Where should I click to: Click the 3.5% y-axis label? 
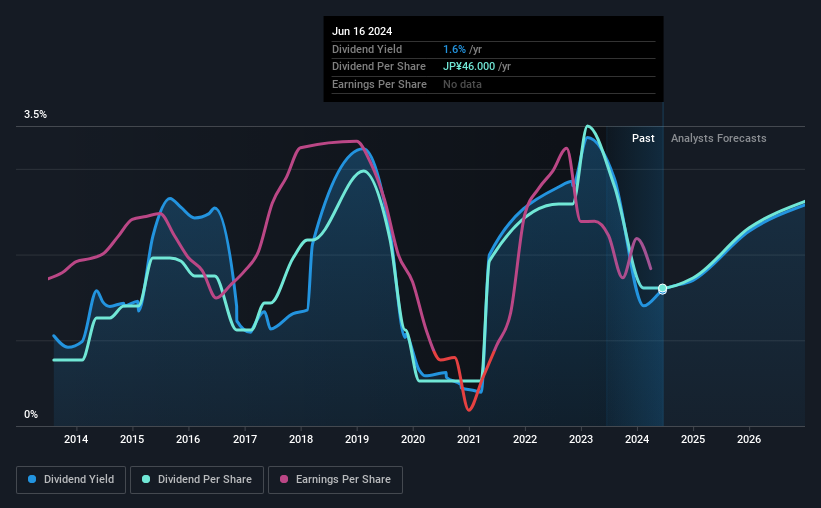pos(35,114)
